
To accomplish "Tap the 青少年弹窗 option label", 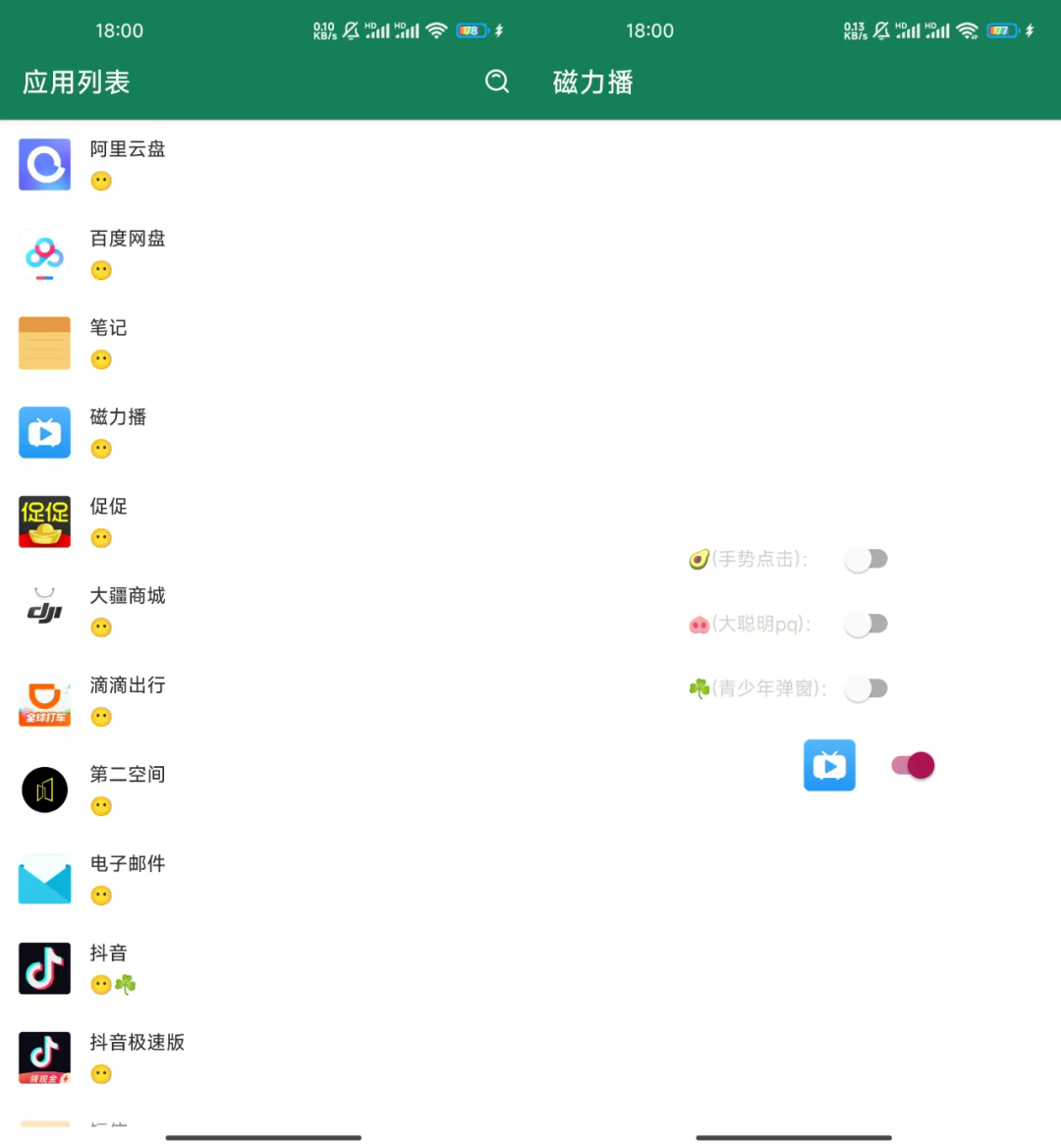I will [x=769, y=688].
